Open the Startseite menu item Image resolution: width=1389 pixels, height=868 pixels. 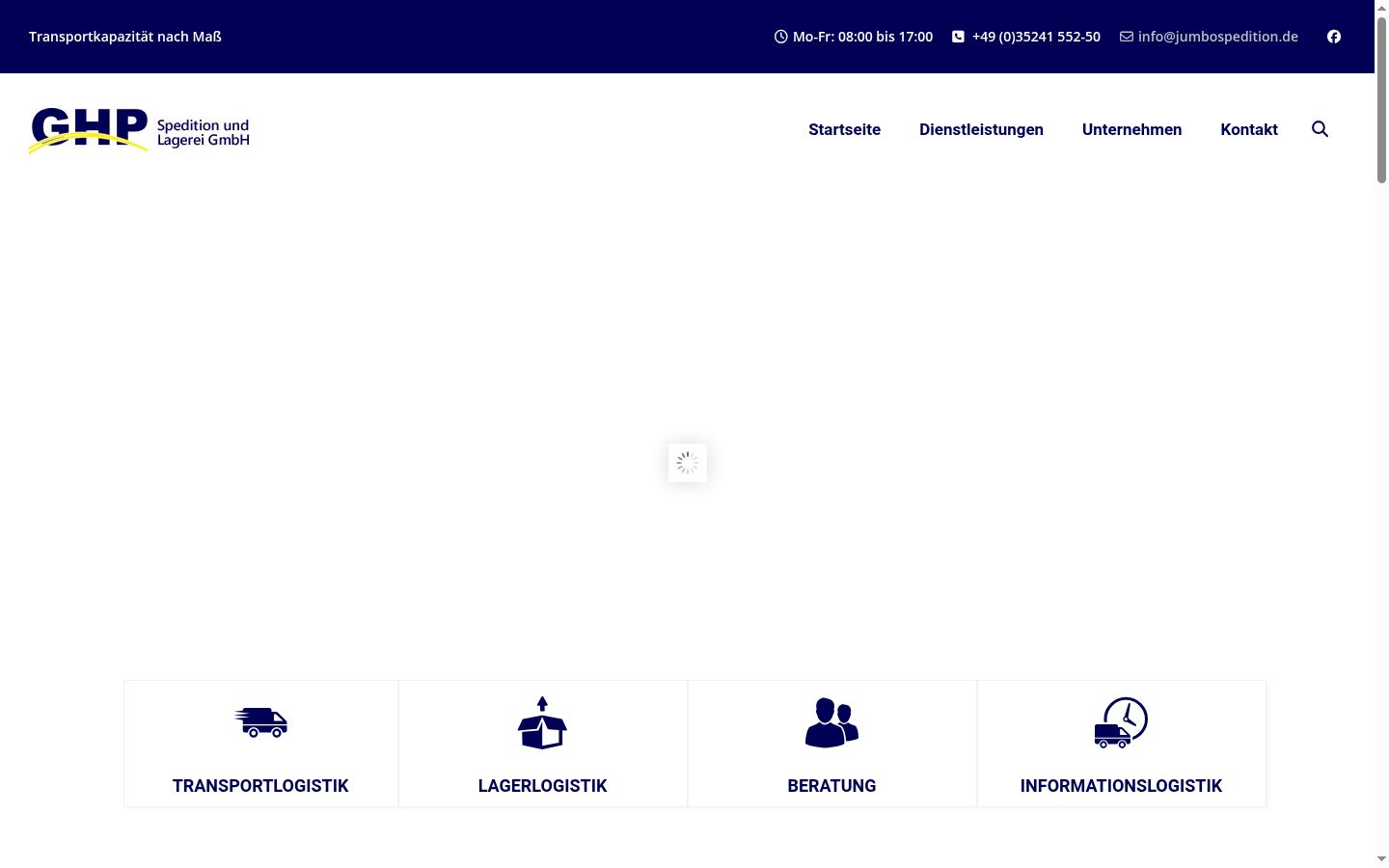[x=844, y=129]
